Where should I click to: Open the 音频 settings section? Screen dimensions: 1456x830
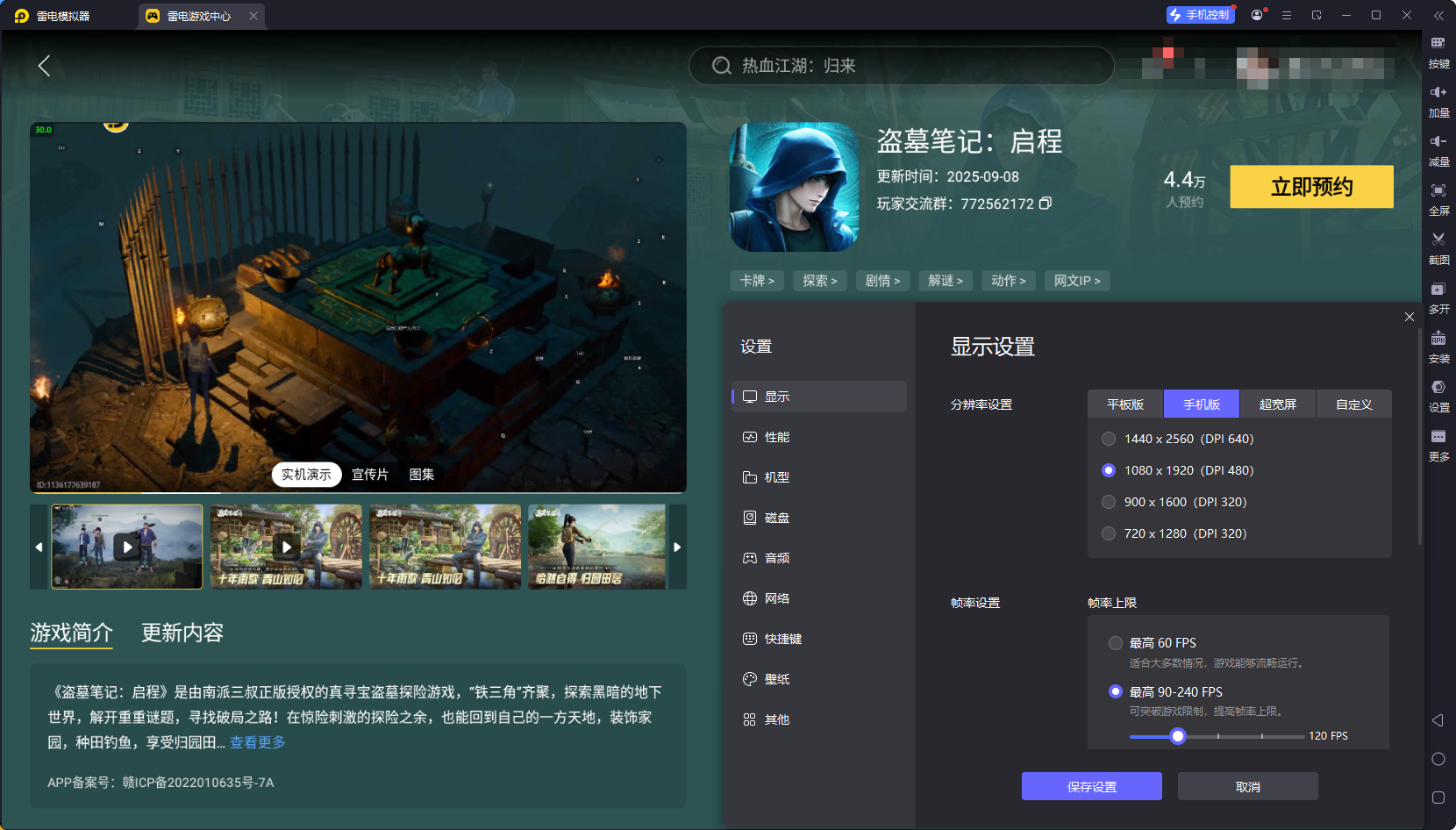coord(819,558)
